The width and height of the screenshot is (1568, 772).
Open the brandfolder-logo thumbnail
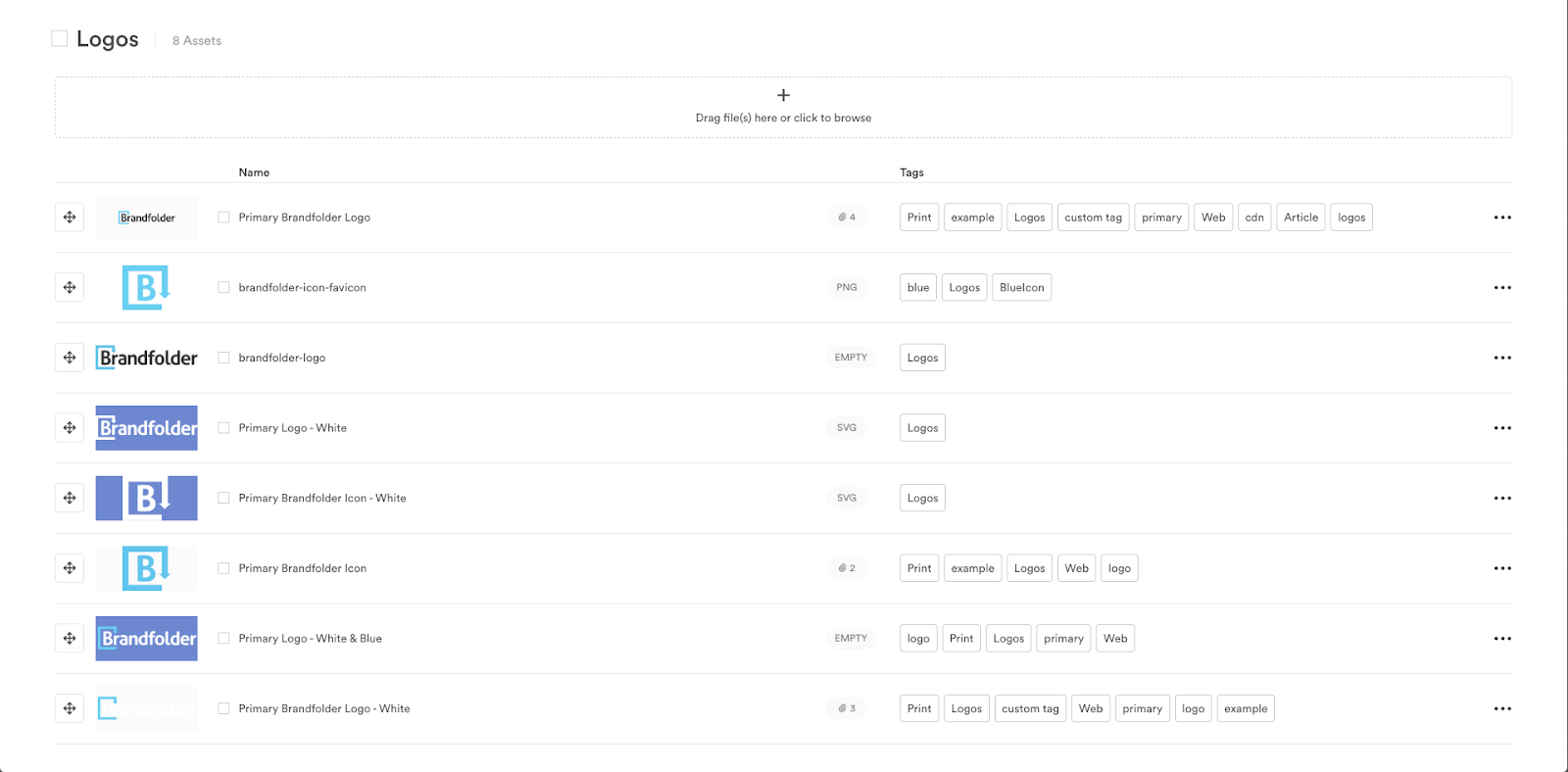pyautogui.click(x=146, y=358)
